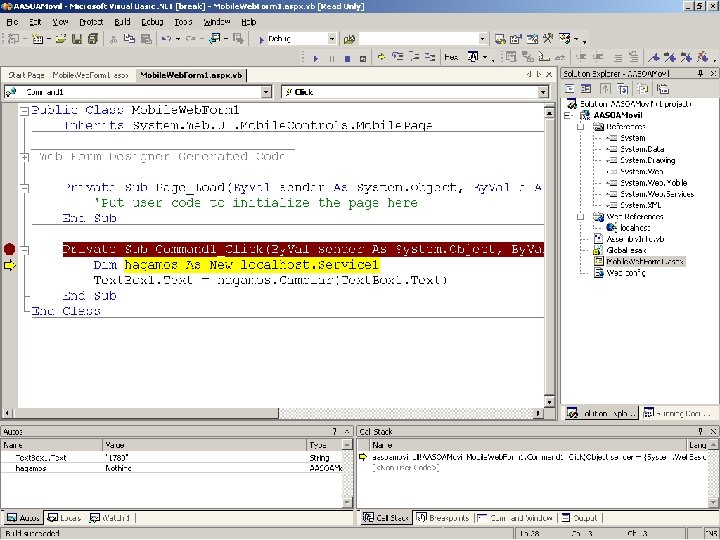Image resolution: width=720 pixels, height=540 pixels.
Task: Switch to the Start Page tab
Action: coord(26,75)
